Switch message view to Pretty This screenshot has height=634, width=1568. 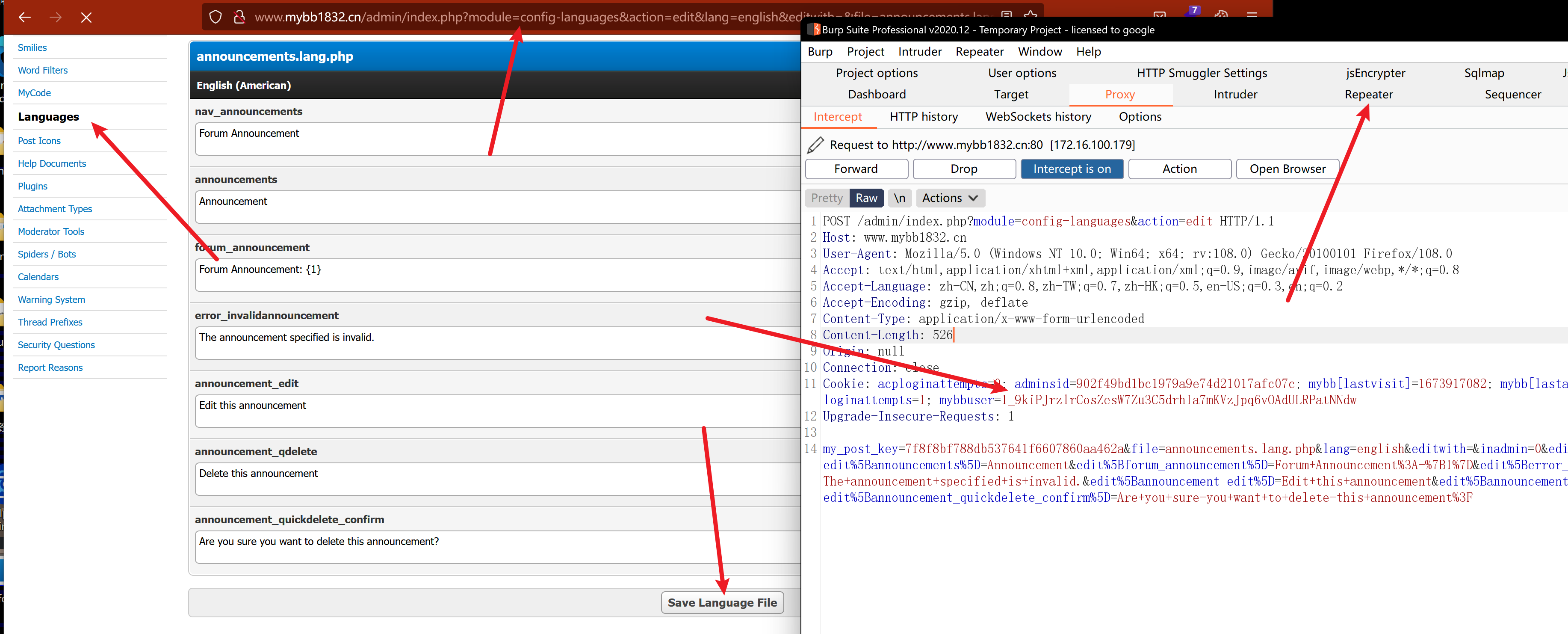pyautogui.click(x=827, y=198)
